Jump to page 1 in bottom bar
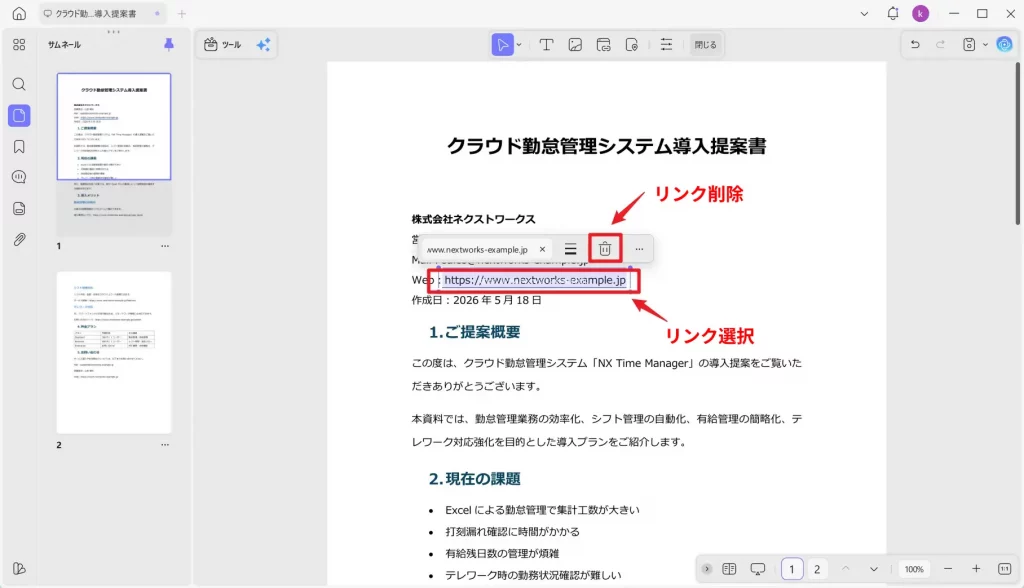Screen dimensions: 1024x588 tap(792, 569)
